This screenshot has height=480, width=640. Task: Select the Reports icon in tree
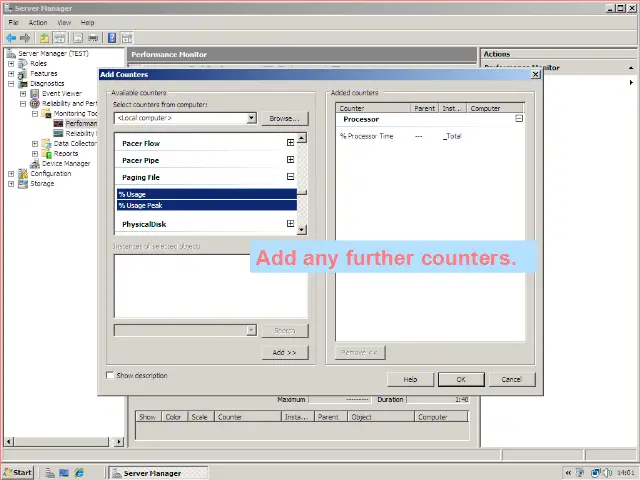[x=47, y=154]
